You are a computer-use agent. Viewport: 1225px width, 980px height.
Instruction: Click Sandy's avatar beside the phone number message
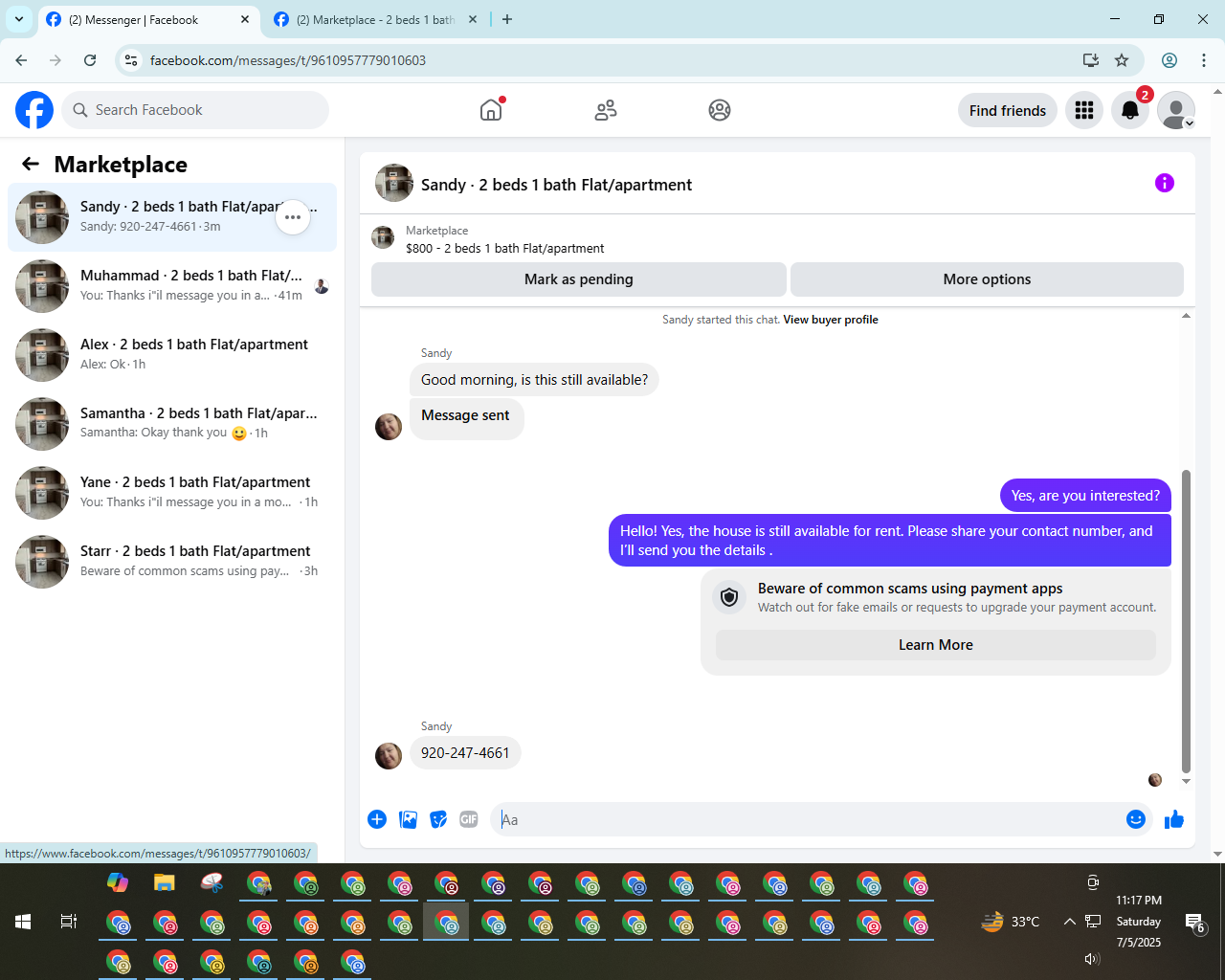tap(389, 756)
